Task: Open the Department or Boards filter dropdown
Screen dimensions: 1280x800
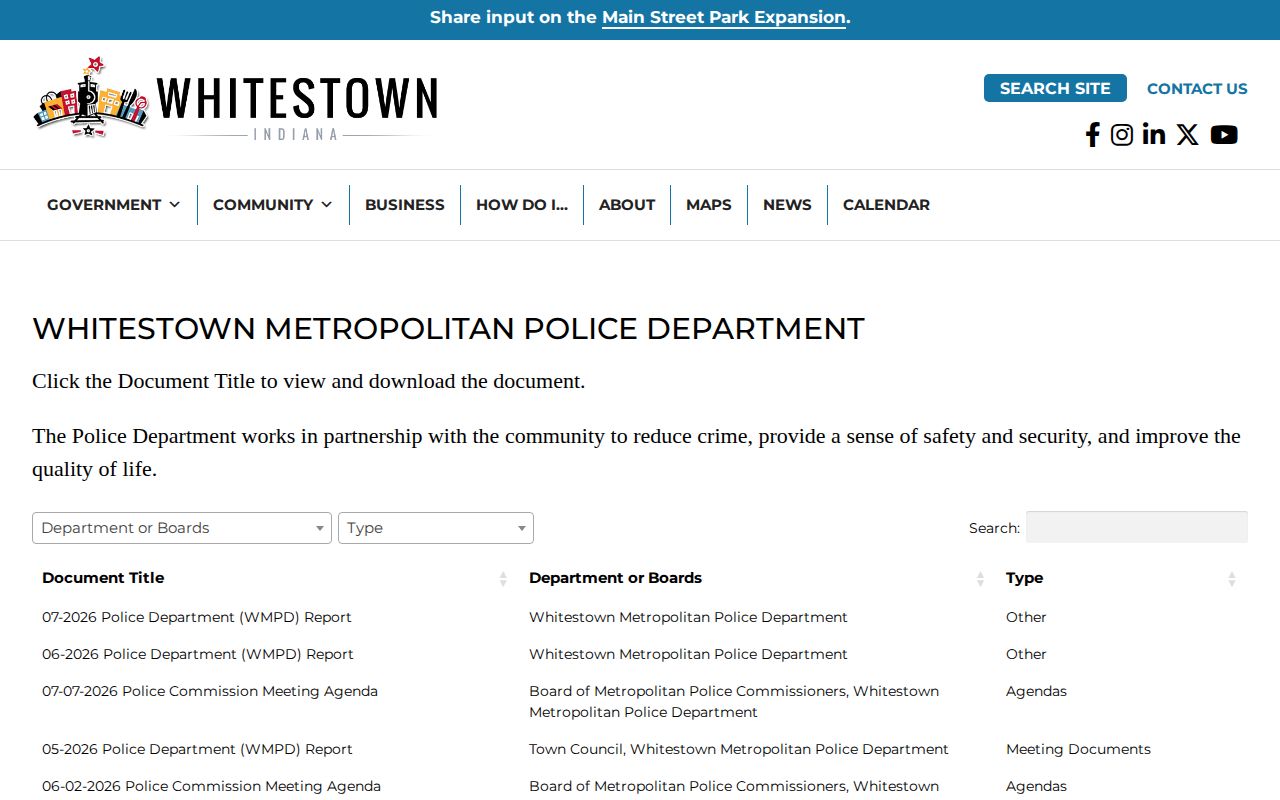Action: point(182,528)
